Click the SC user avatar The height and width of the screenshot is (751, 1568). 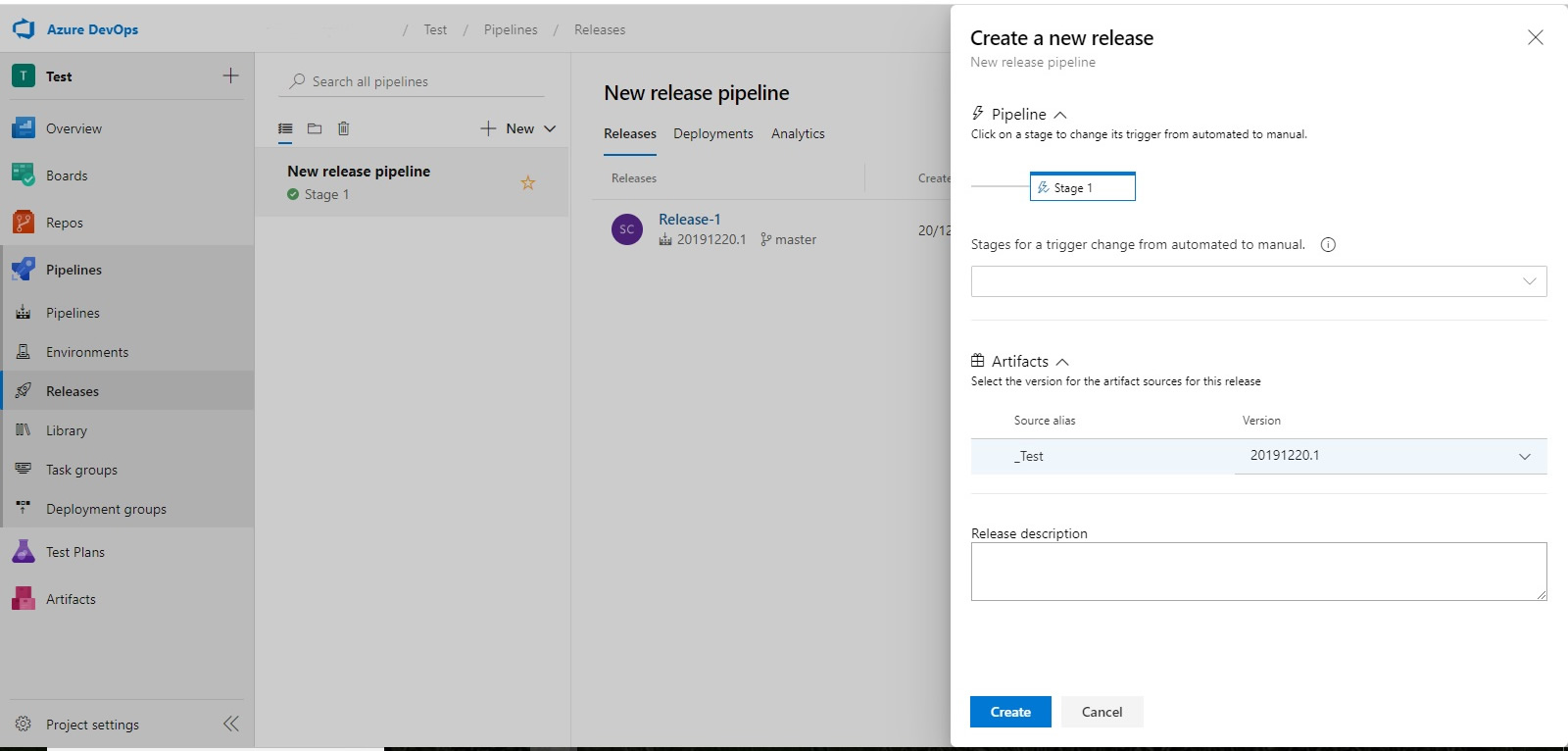627,229
